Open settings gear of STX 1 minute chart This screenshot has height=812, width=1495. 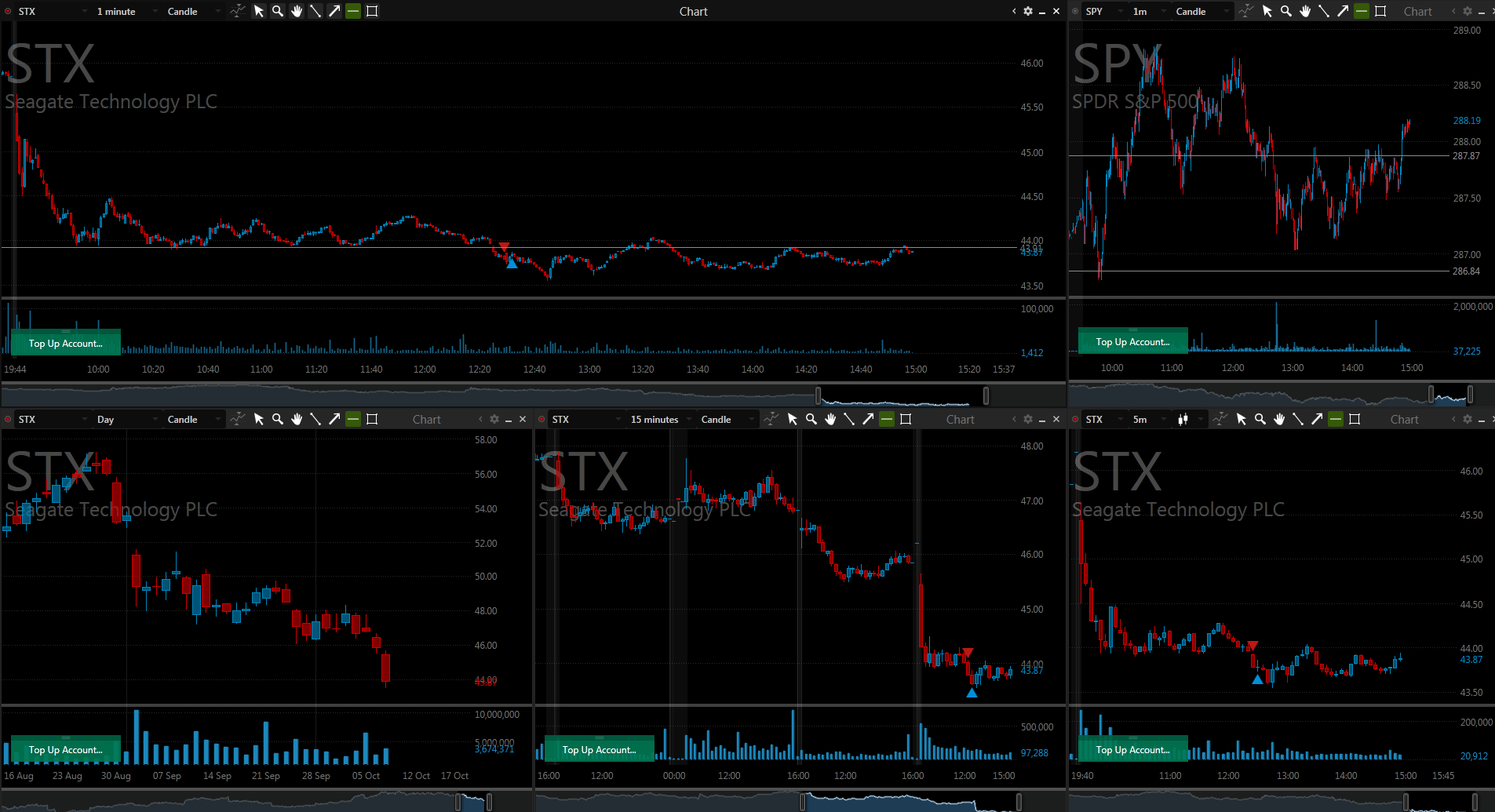pos(1028,11)
